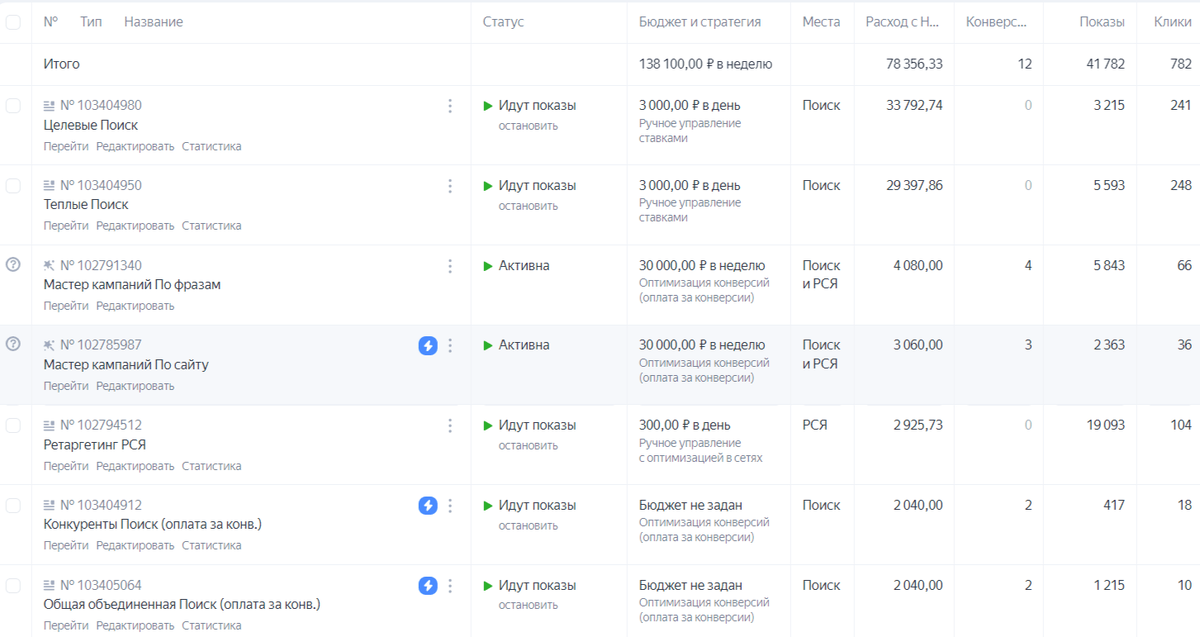
Task: Open campaign Целевые Поиск by name
Action: point(91,125)
